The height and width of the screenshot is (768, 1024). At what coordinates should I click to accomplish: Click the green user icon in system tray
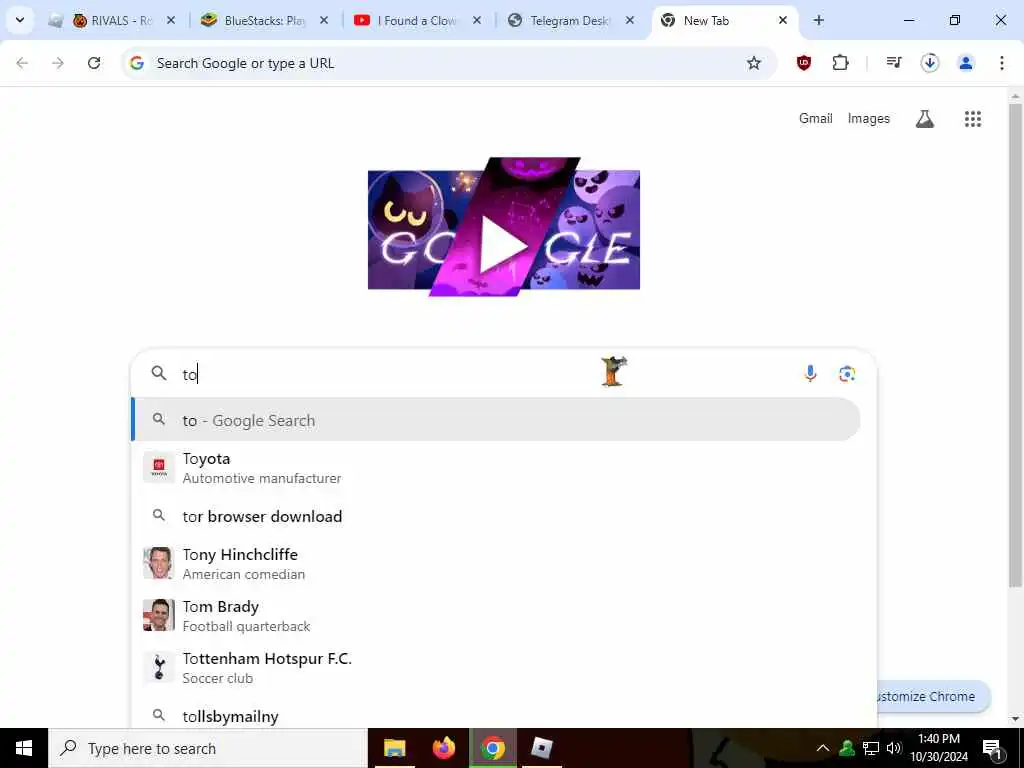tap(847, 748)
